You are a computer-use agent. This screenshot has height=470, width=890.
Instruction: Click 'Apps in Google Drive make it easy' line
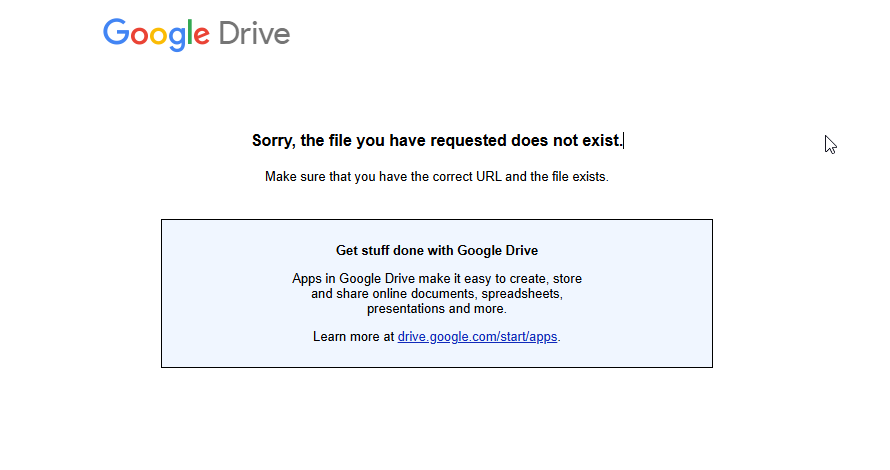pyautogui.click(x=436, y=279)
